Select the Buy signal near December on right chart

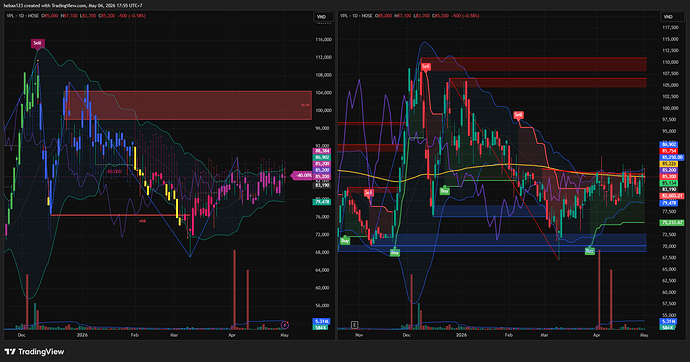point(395,252)
